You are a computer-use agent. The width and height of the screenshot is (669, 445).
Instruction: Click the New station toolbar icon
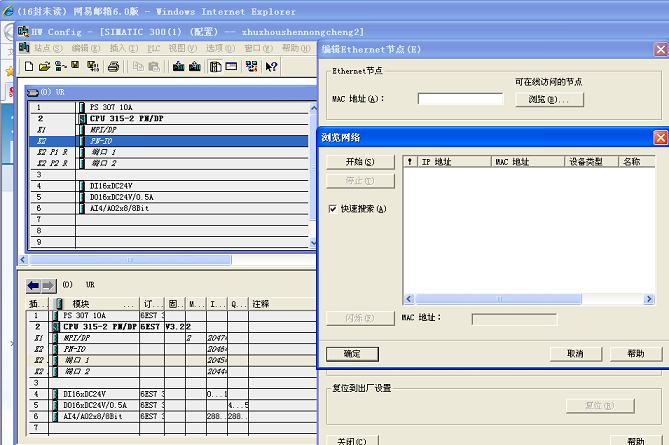coord(29,66)
